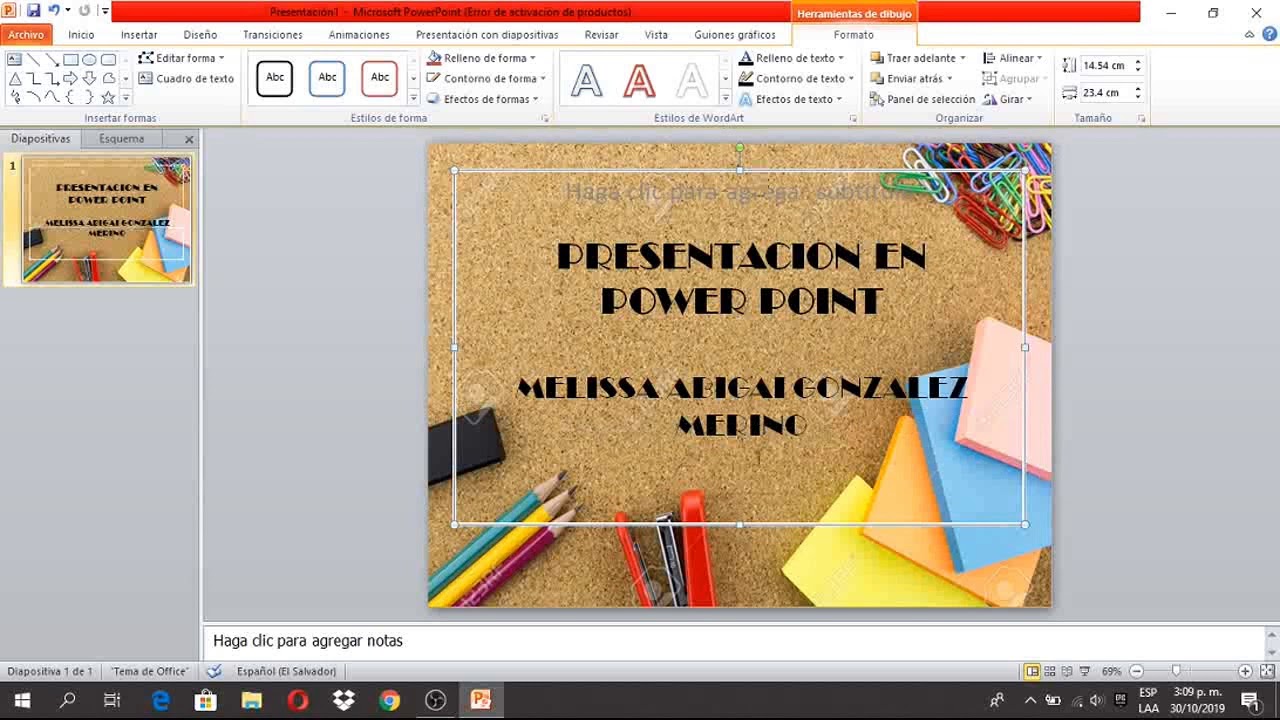Image resolution: width=1280 pixels, height=720 pixels.
Task: Switch to the Esquema pane tab
Action: 121,139
